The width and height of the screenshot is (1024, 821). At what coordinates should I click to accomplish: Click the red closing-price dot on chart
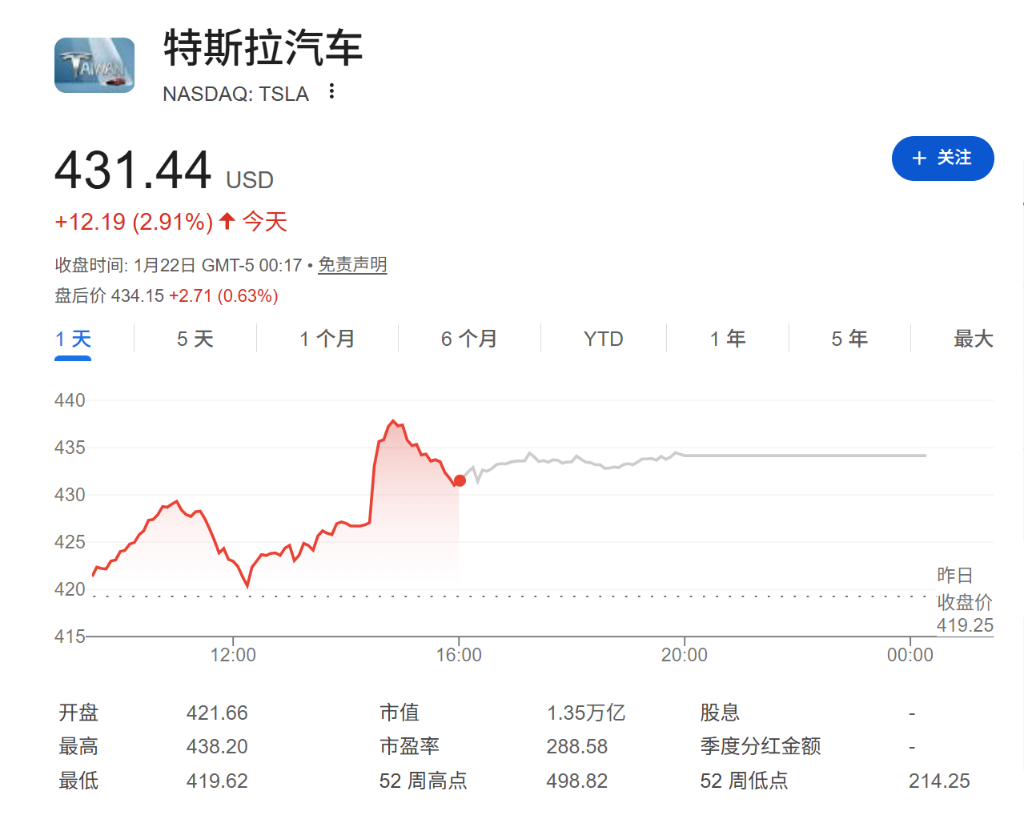pyautogui.click(x=459, y=481)
